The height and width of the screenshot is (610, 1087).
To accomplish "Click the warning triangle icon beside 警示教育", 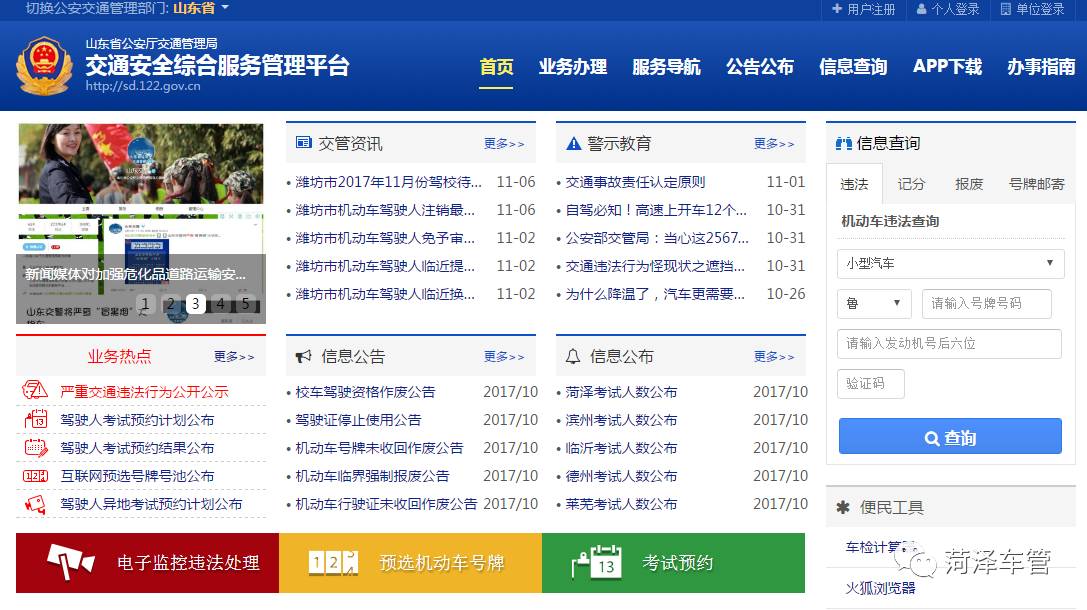I will (x=572, y=142).
